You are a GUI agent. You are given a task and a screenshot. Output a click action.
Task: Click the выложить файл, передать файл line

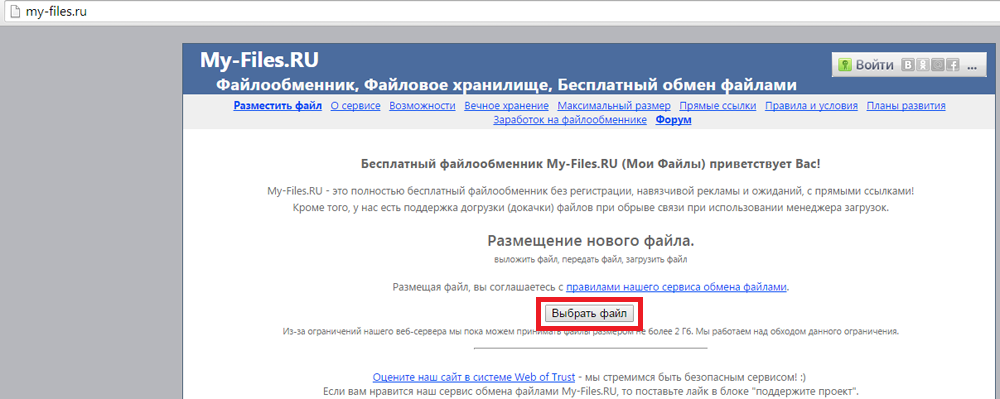pyautogui.click(x=591, y=260)
